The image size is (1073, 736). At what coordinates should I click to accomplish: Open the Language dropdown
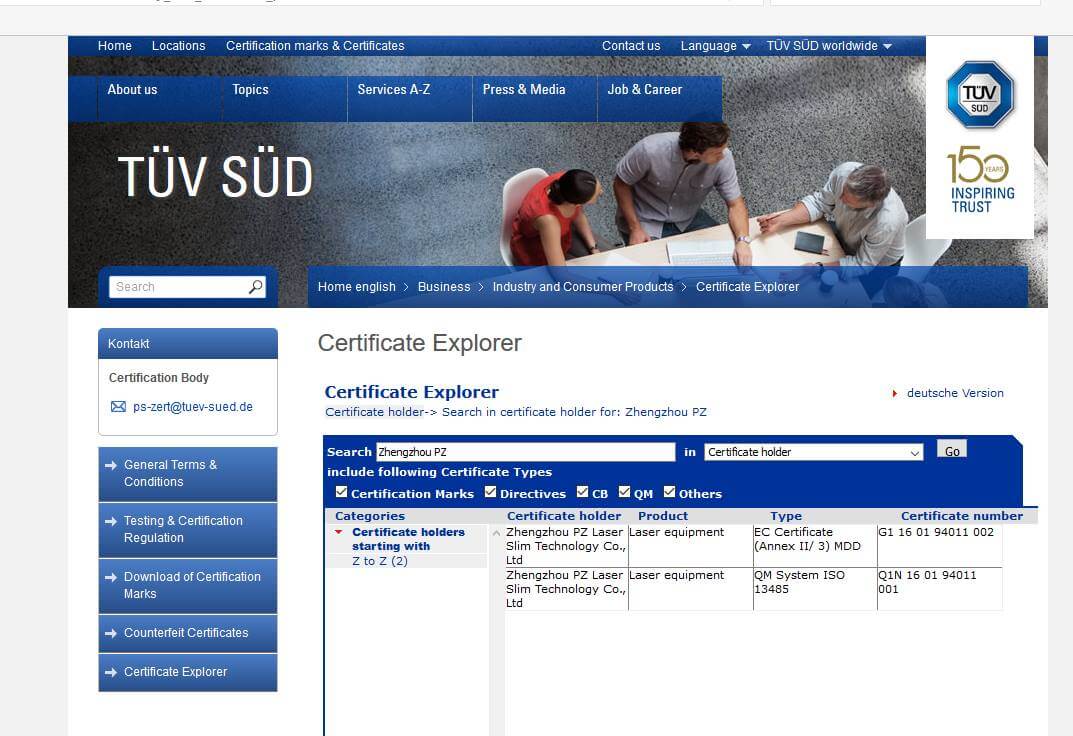point(715,46)
